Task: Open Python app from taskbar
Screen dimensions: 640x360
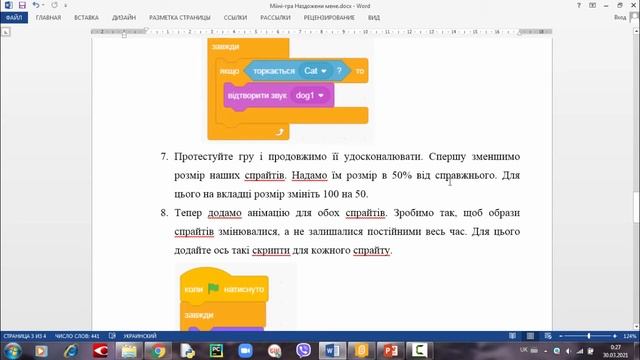Action: tap(187, 351)
